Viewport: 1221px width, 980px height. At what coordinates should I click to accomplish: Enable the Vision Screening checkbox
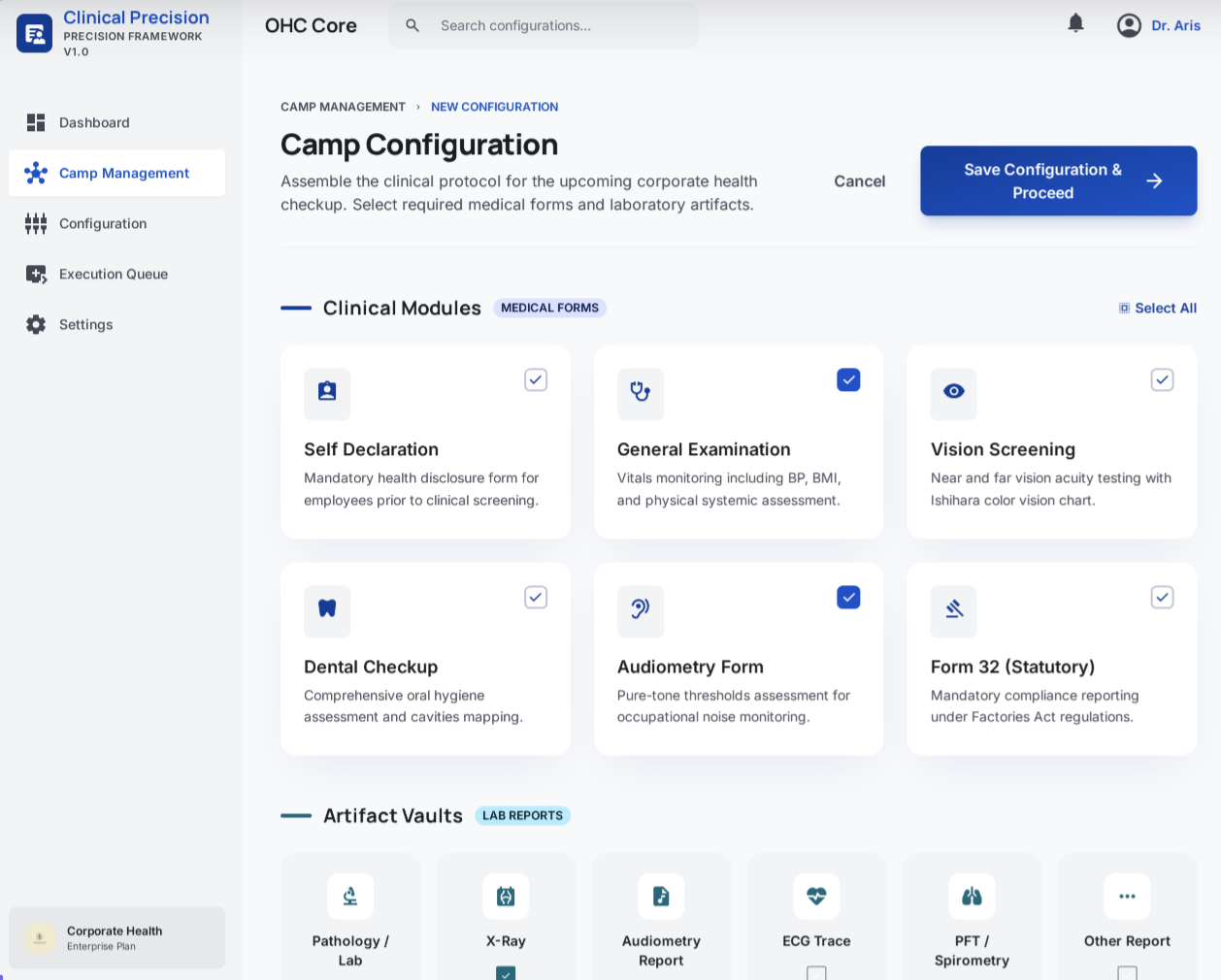[1162, 380]
